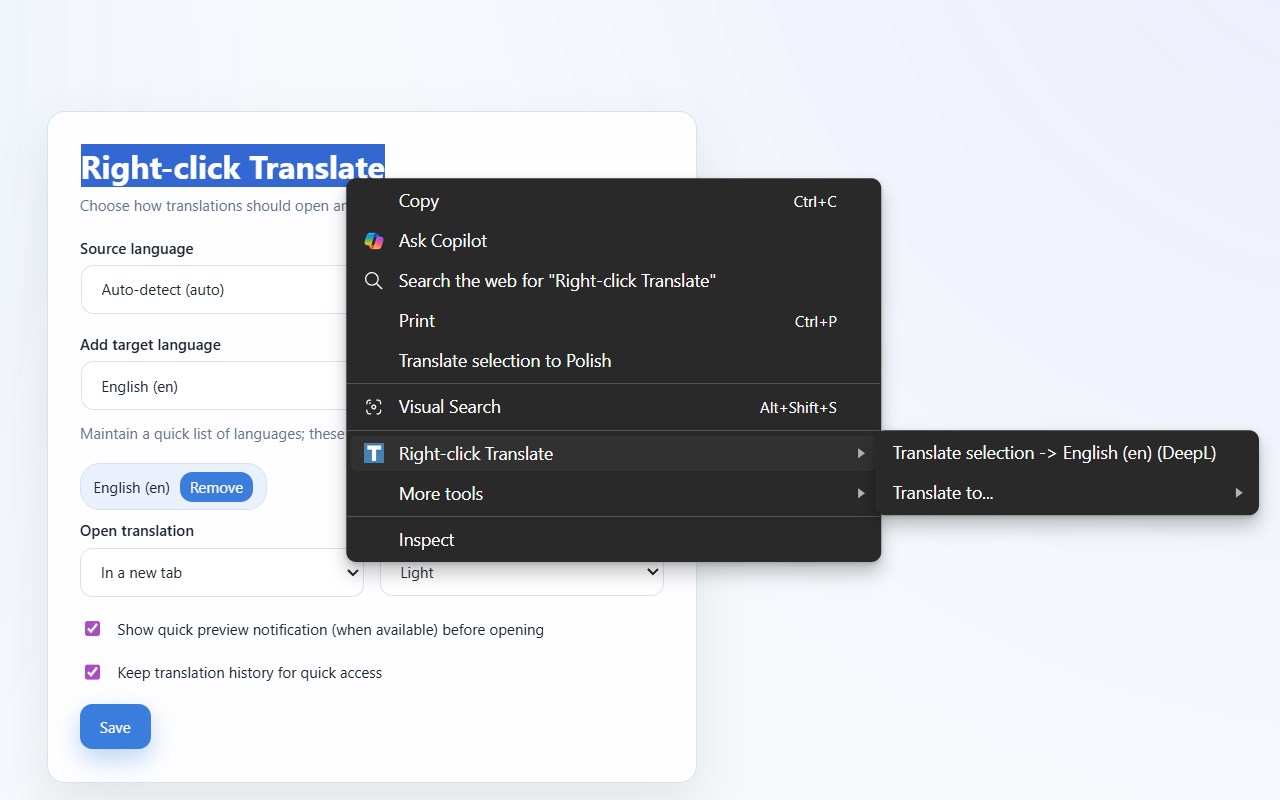Toggle Keep translation history checkbox
Viewport: 1280px width, 800px height.
92,672
